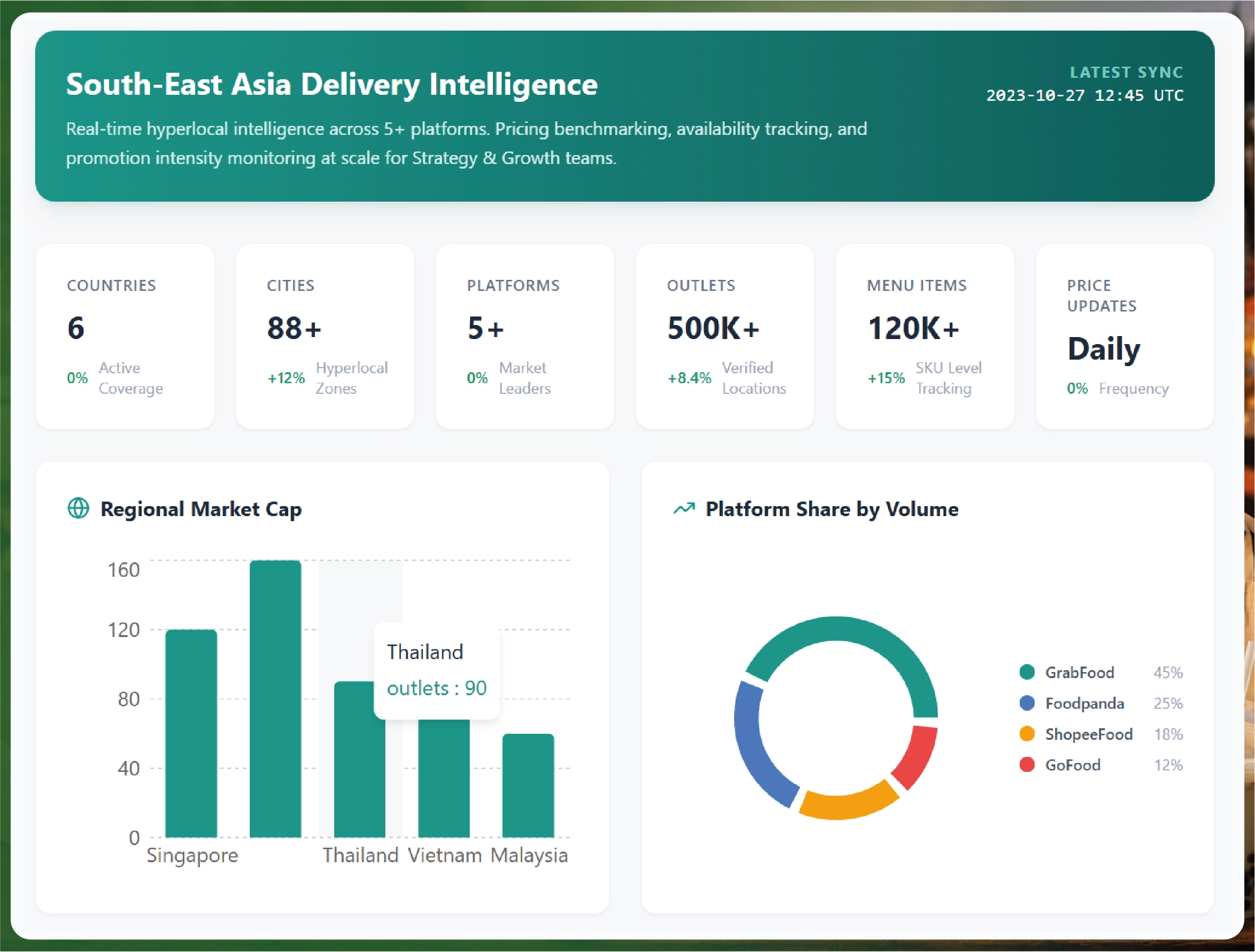Screen dimensions: 1255x952
Task: Click the globe icon beside Regional Market Cap
Action: point(78,508)
